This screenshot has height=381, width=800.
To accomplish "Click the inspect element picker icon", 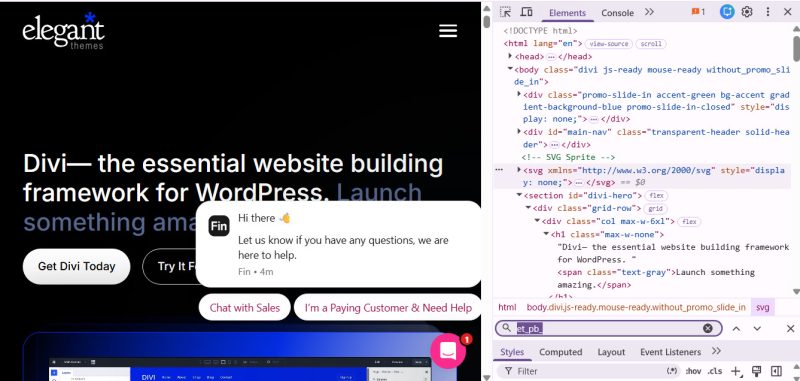I will (x=505, y=12).
